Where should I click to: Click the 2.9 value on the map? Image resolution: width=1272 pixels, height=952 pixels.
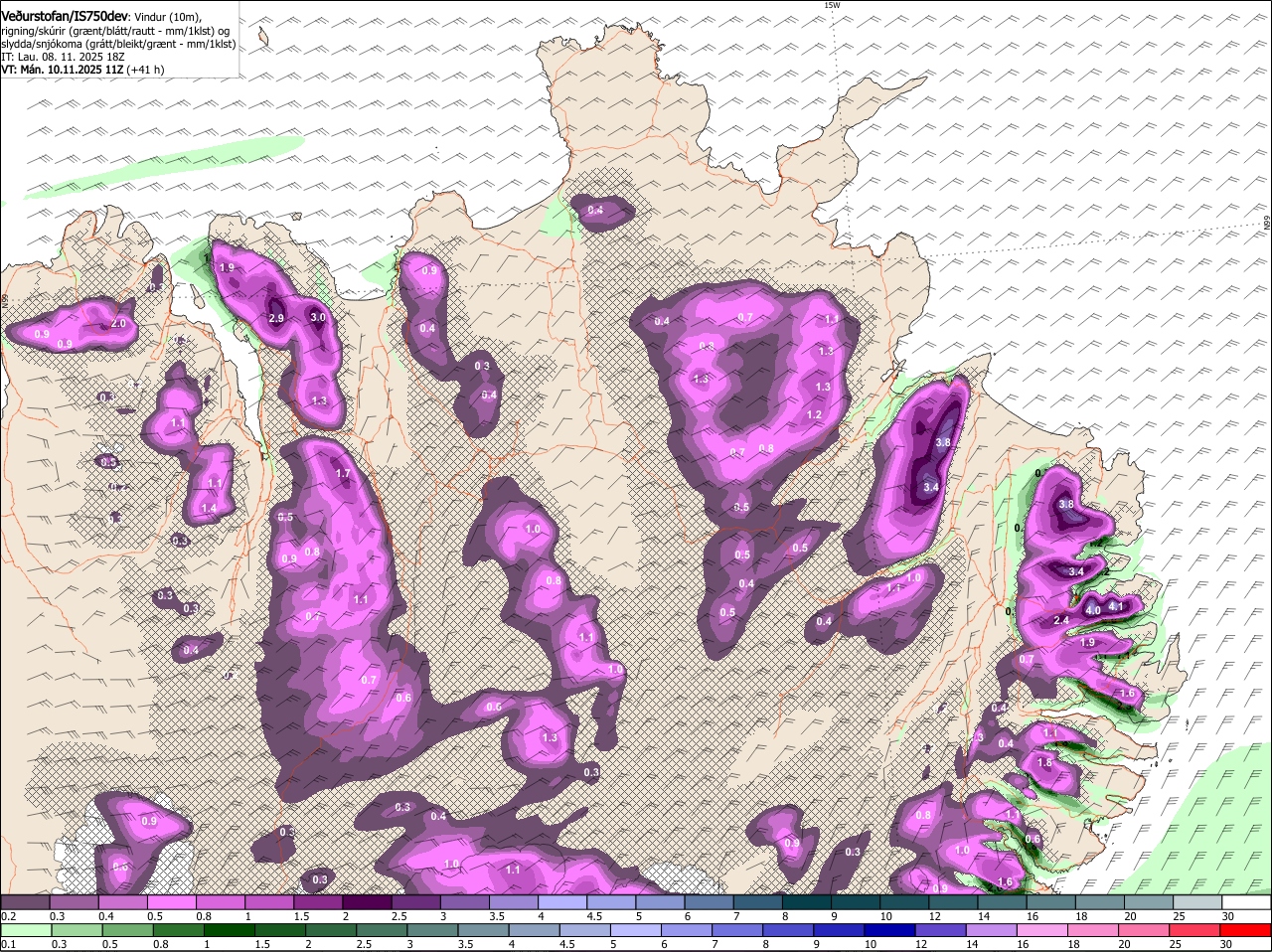276,318
